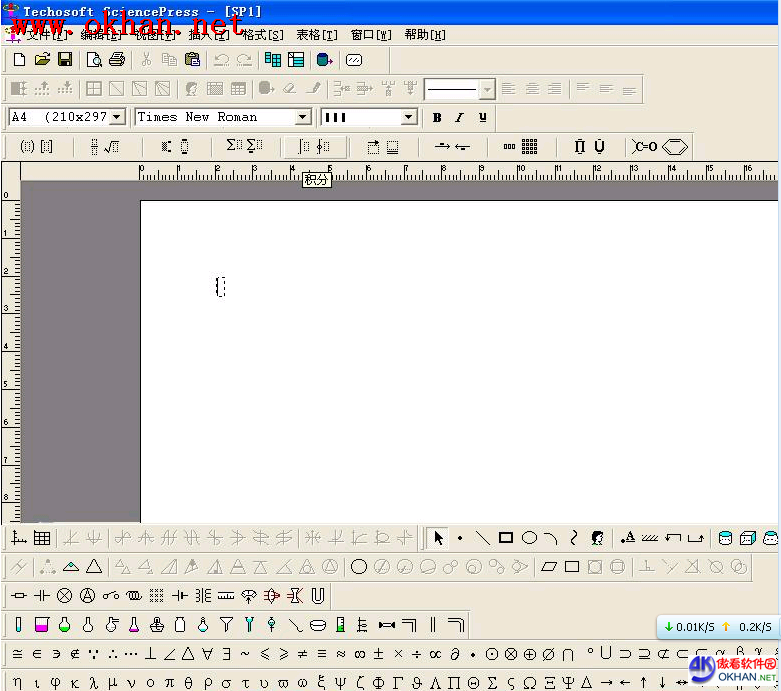781x691 pixels.
Task: Insert the funnel chemistry apparatus
Action: 226,624
